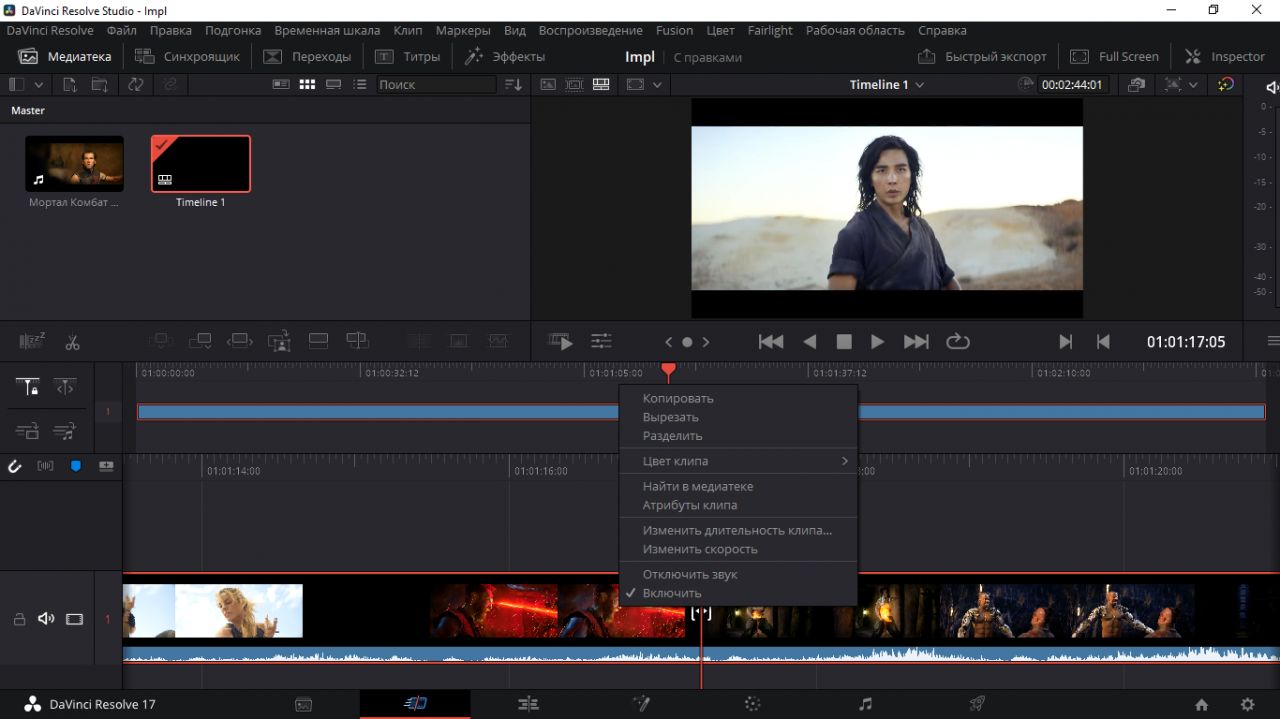Click the Full Screen button

[1115, 56]
